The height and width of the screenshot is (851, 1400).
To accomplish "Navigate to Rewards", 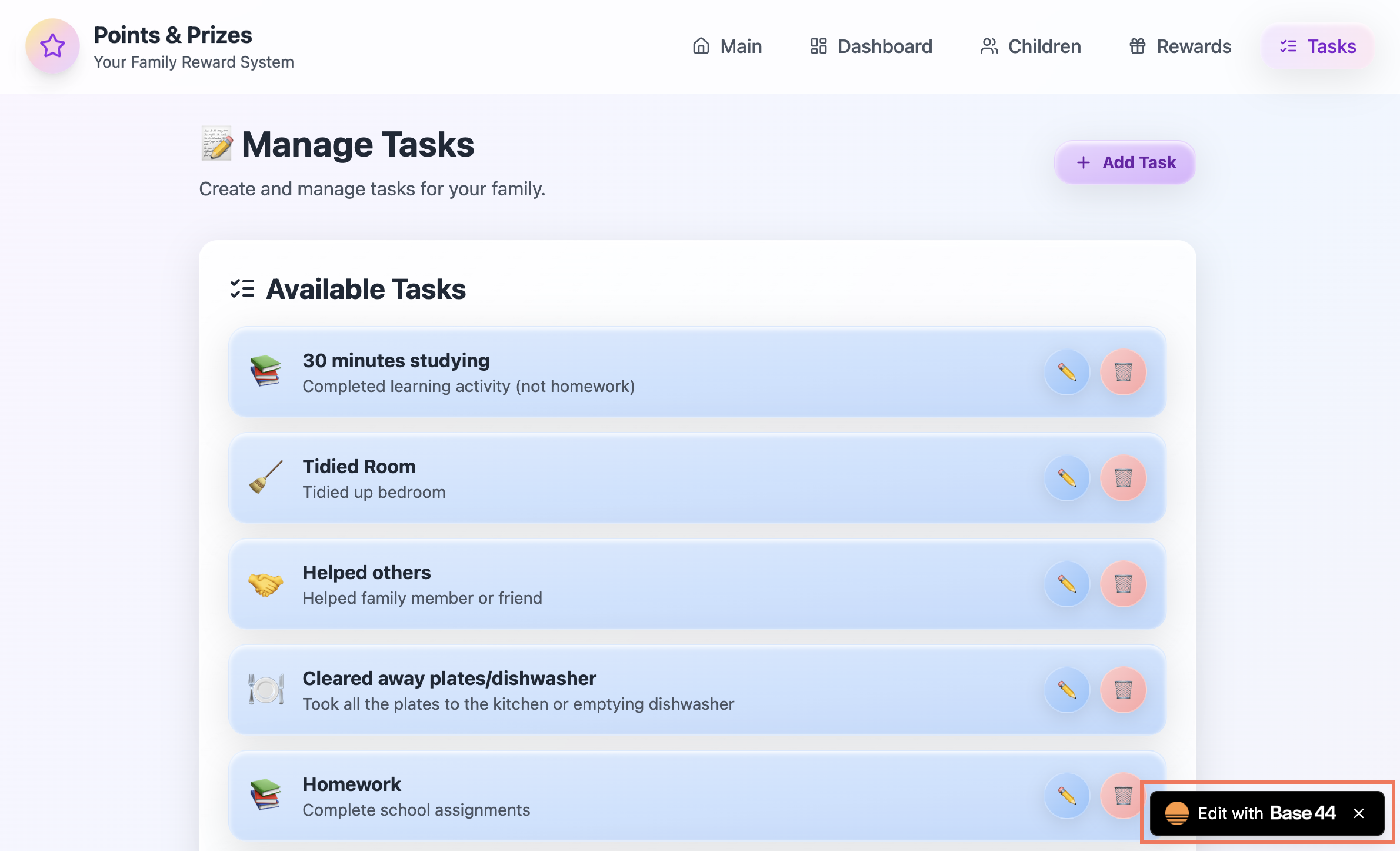I will (x=1180, y=46).
